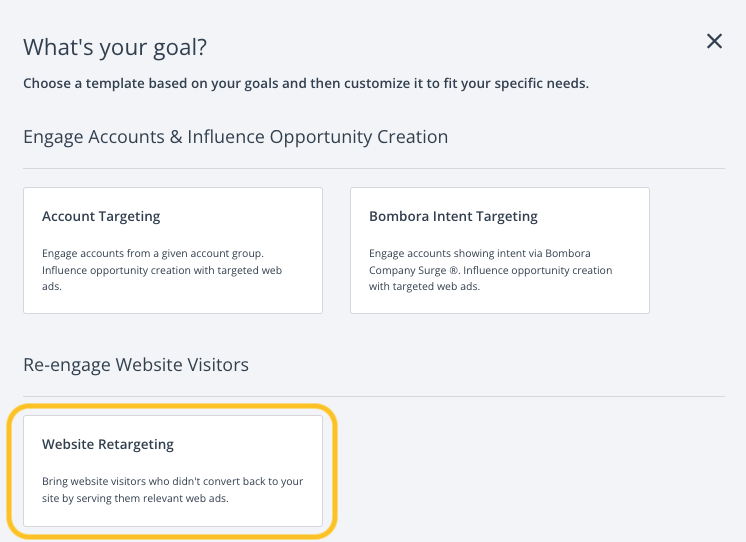This screenshot has width=746, height=542.
Task: Select the Account Targeting template card
Action: click(x=172, y=250)
